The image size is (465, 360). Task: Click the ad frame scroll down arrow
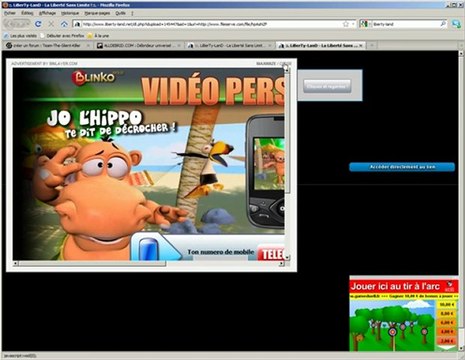coord(287,257)
